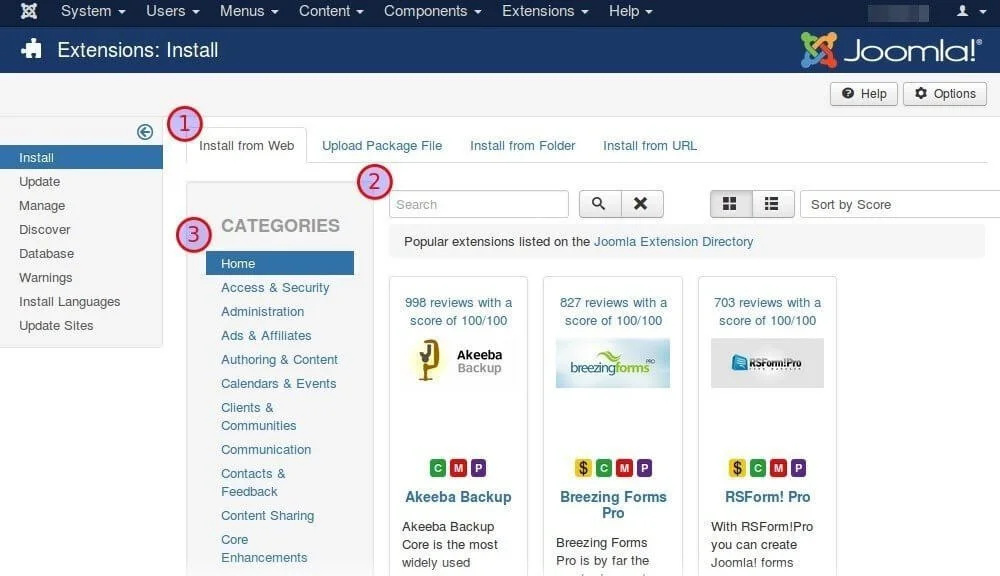Open Contacts & Feedback category
1000x576 pixels.
click(x=254, y=482)
